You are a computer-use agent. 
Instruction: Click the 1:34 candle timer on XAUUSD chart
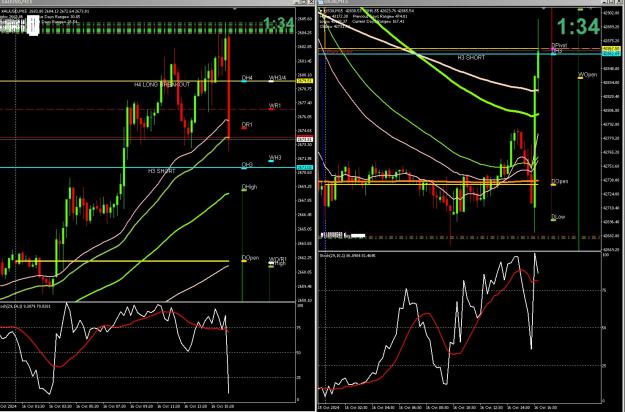279,24
